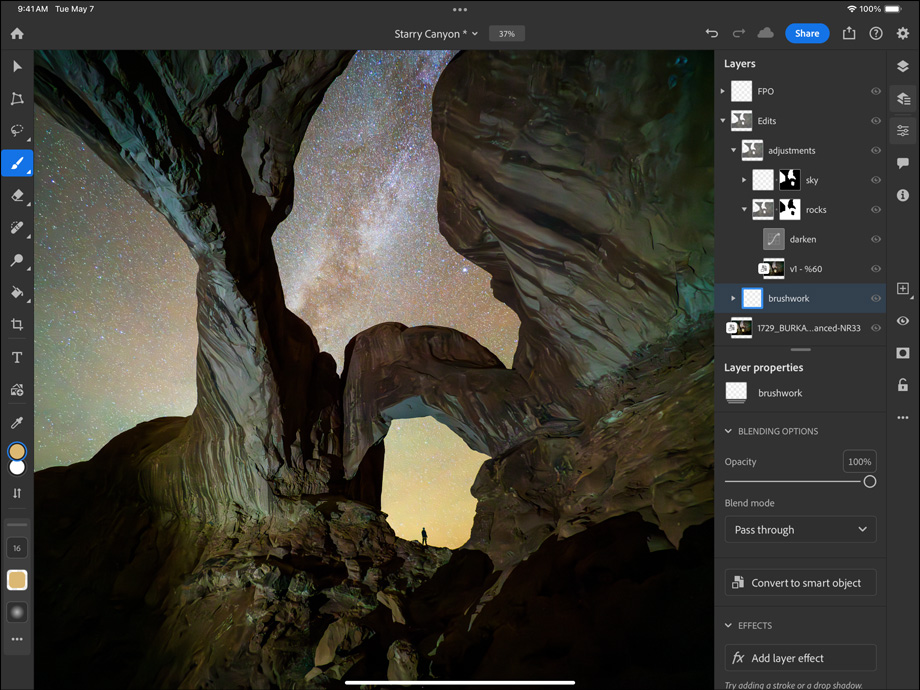
Task: Collapse the adjustments layer group
Action: pyautogui.click(x=734, y=150)
